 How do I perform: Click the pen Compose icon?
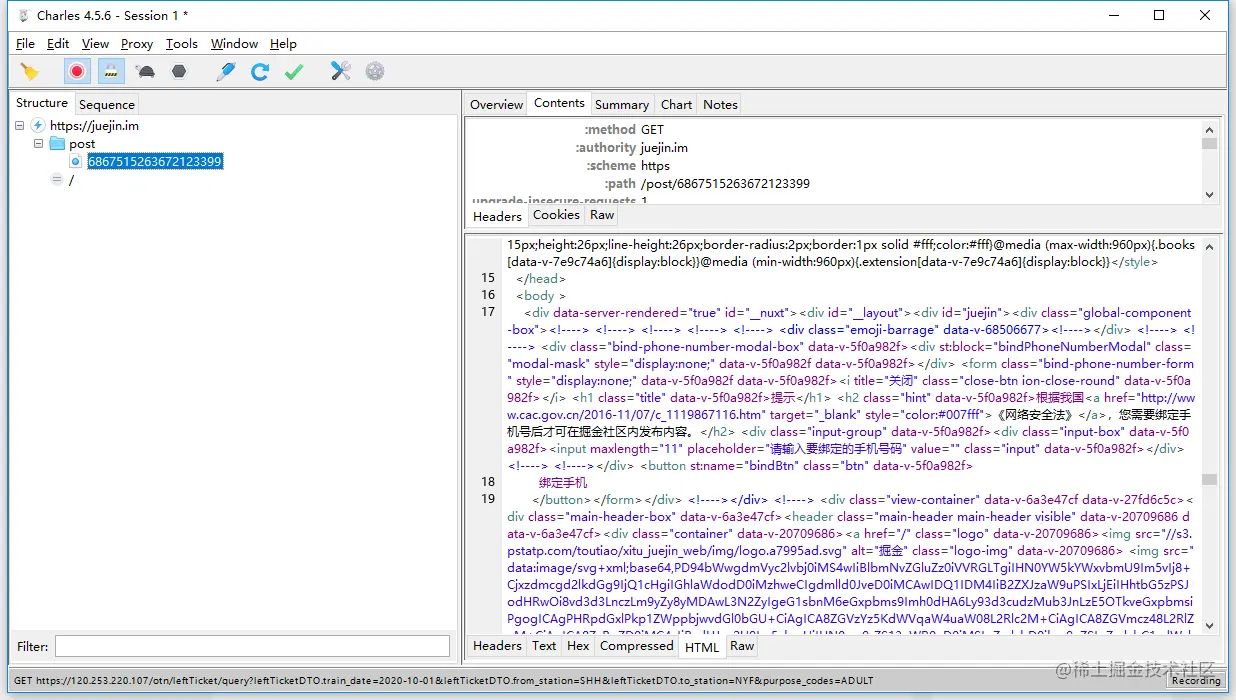pyautogui.click(x=226, y=71)
